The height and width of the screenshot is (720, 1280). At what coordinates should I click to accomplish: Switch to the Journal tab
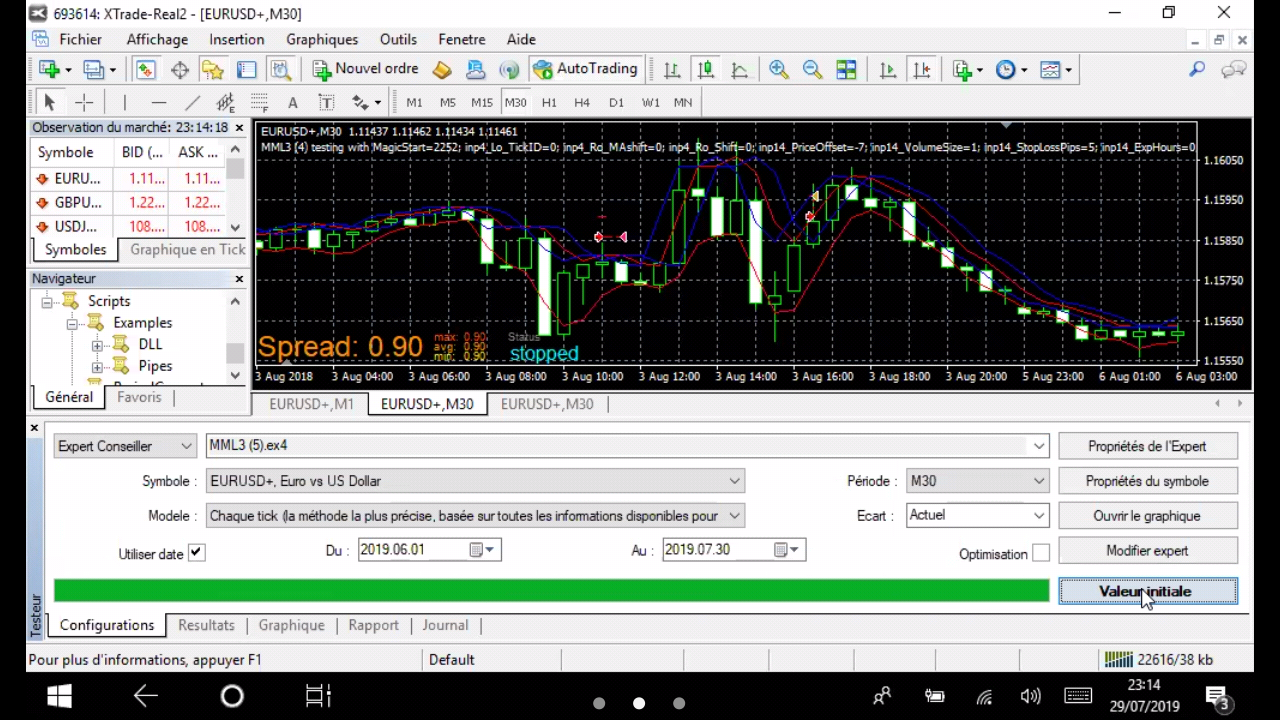click(445, 625)
